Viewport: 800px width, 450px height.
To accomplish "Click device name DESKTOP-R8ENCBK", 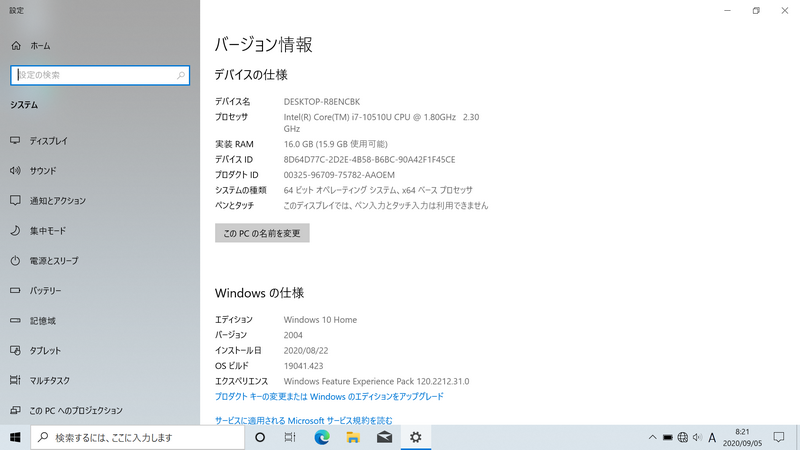I will [x=322, y=102].
